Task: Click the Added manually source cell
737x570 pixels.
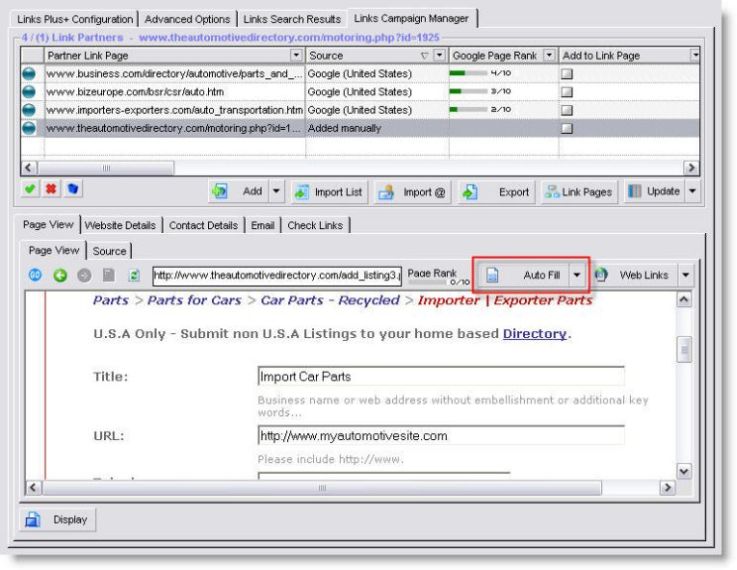Action: (377, 128)
